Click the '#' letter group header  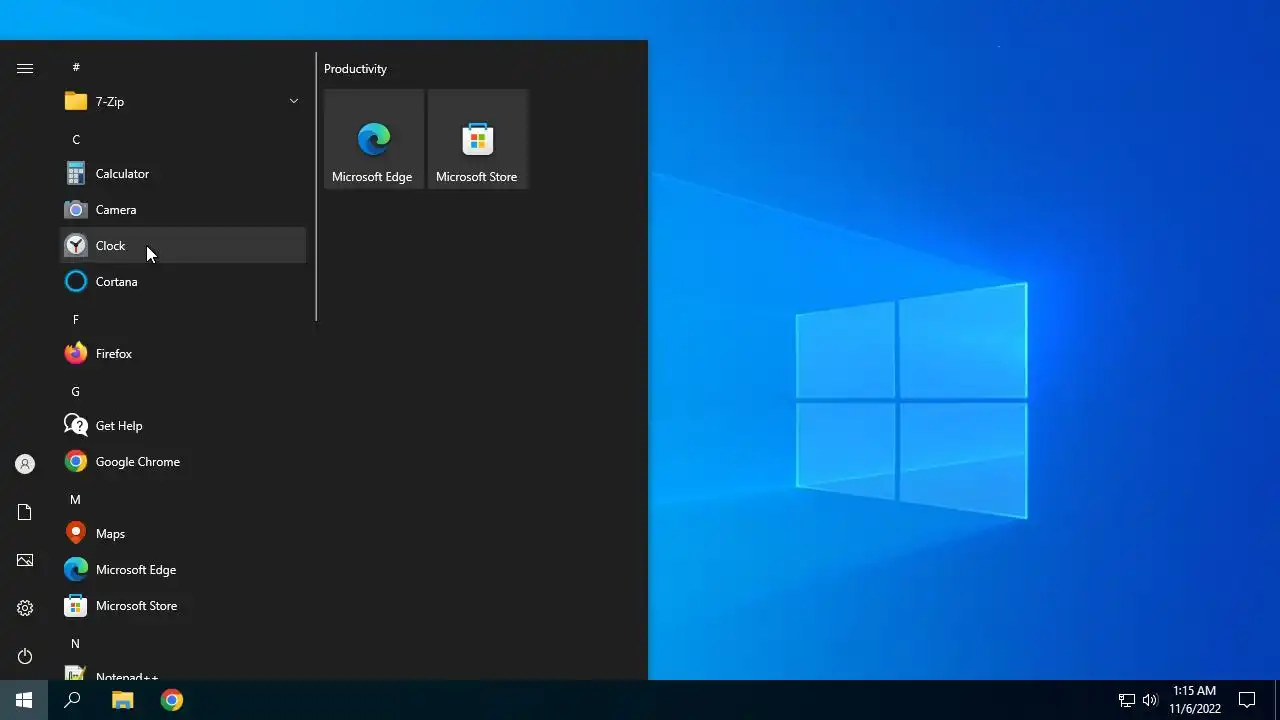point(76,67)
